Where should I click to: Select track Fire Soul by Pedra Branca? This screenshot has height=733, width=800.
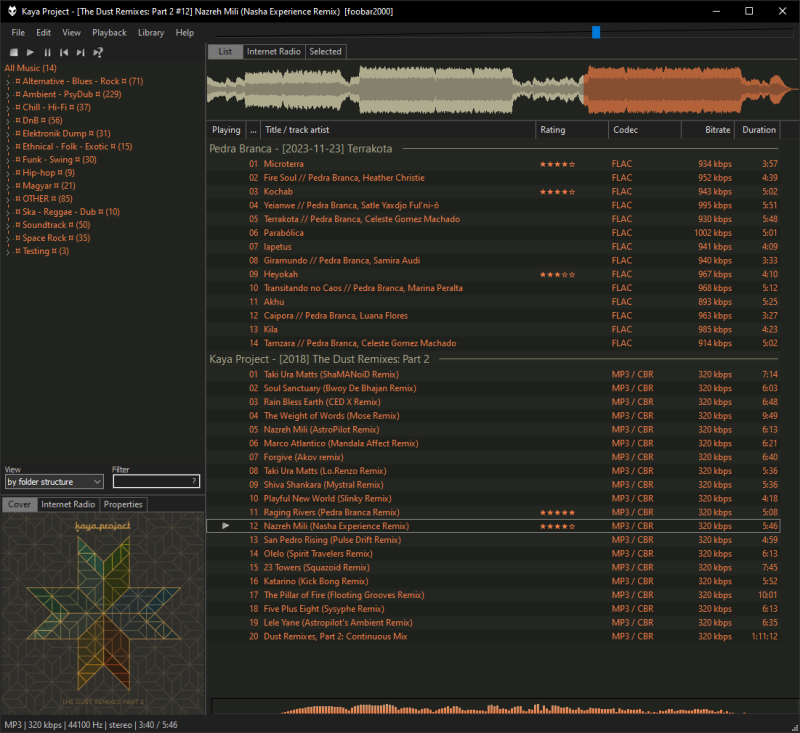click(x=493, y=178)
